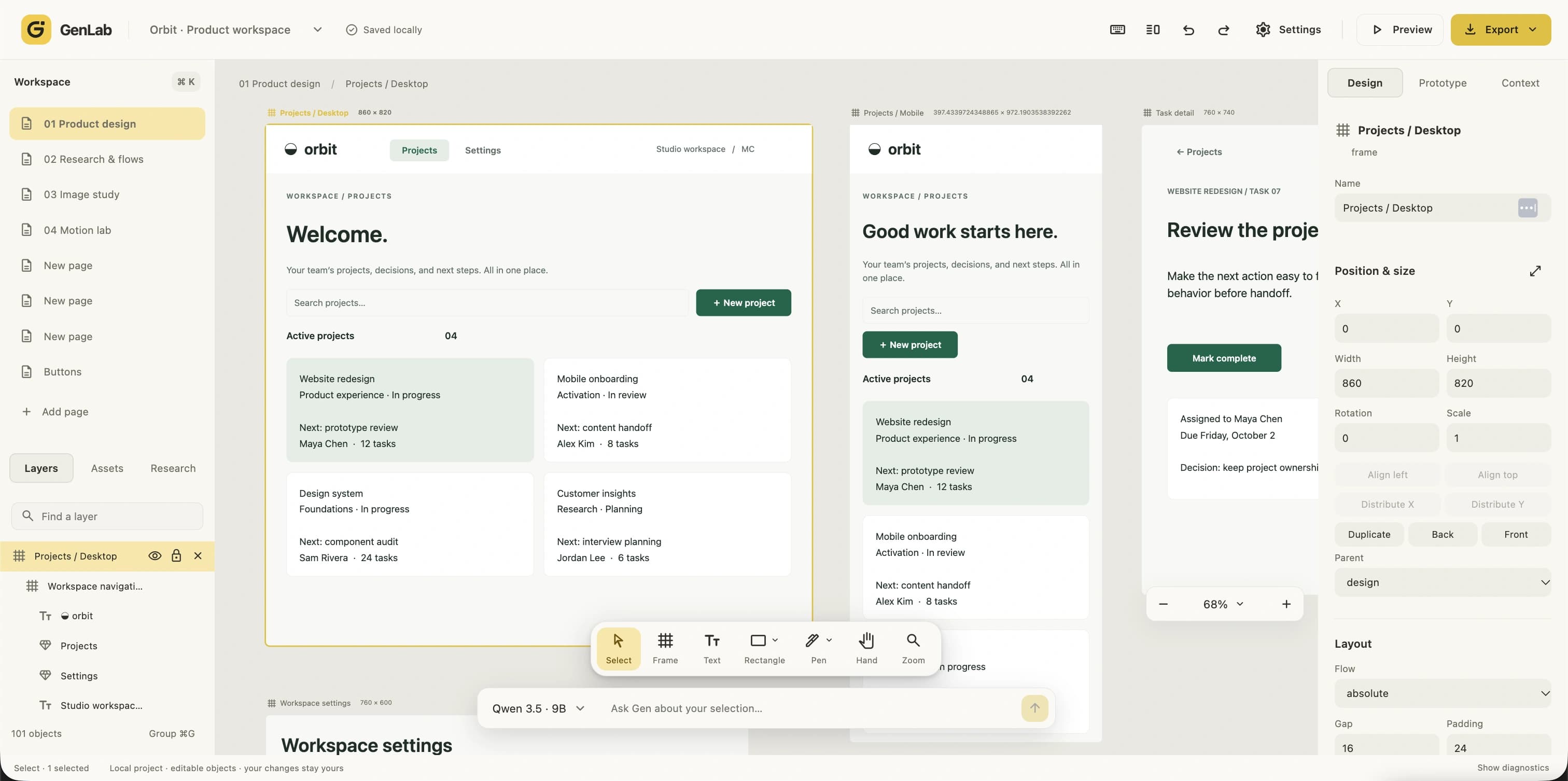Open keyboard shortcuts icon in top bar
This screenshot has height=781, width=1568.
pos(1117,30)
